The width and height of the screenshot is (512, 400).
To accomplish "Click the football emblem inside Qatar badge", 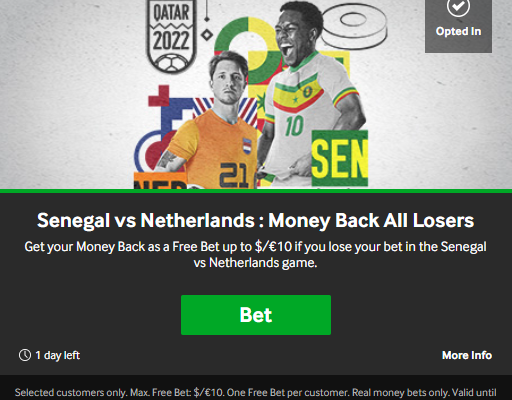I will pos(172,63).
